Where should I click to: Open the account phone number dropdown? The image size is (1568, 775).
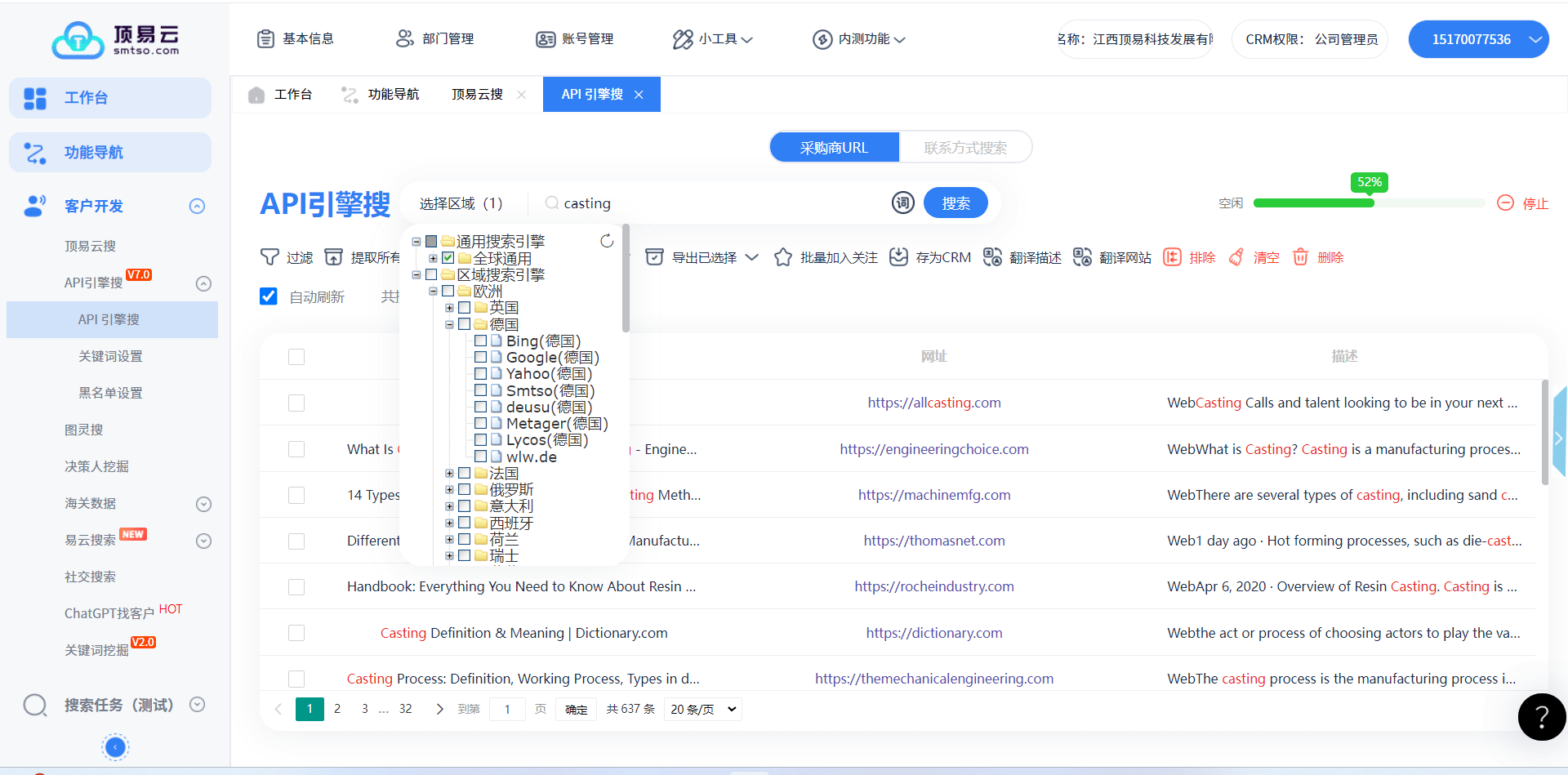pyautogui.click(x=1478, y=39)
